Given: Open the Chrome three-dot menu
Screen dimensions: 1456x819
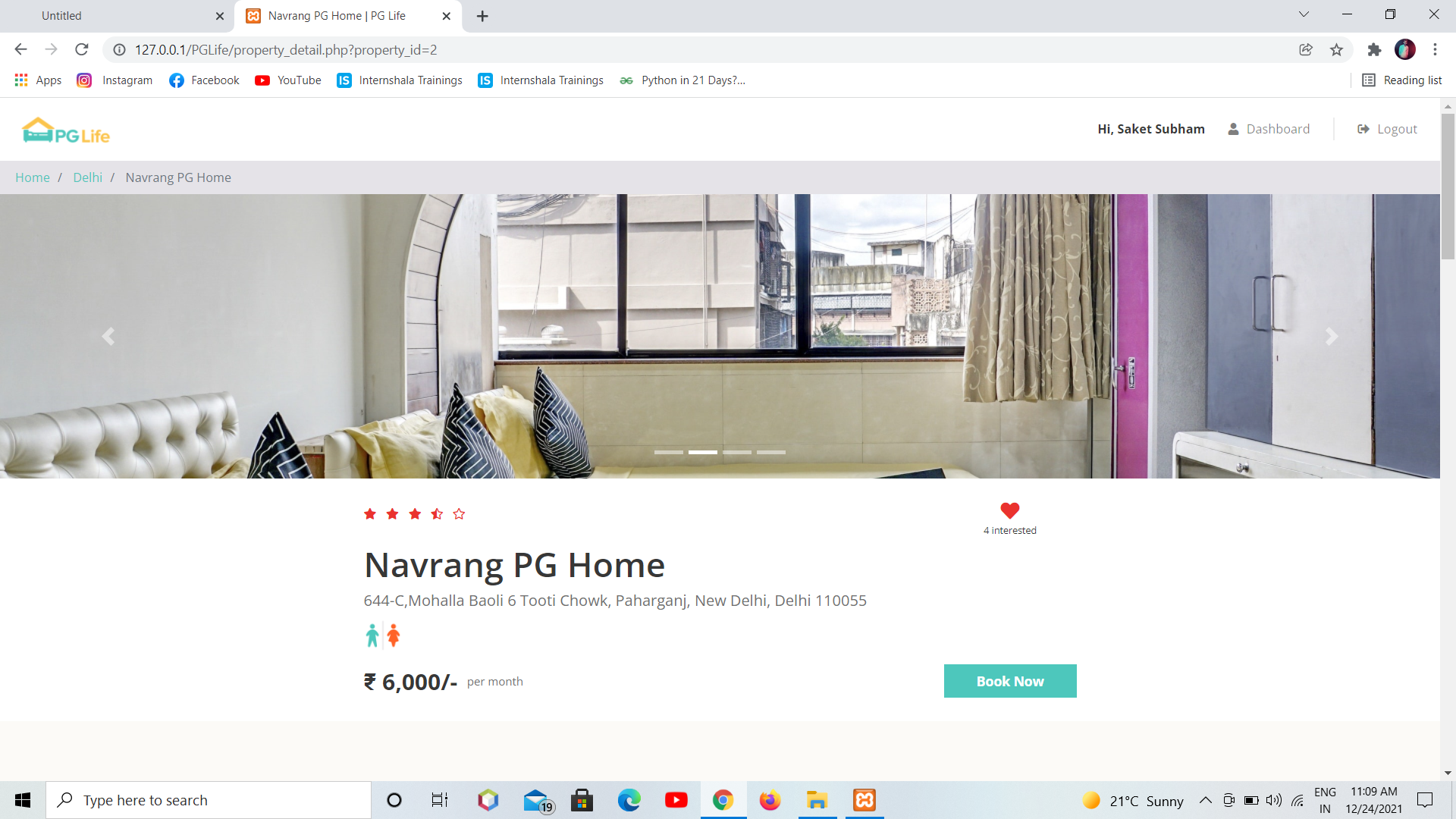Looking at the screenshot, I should [1435, 49].
